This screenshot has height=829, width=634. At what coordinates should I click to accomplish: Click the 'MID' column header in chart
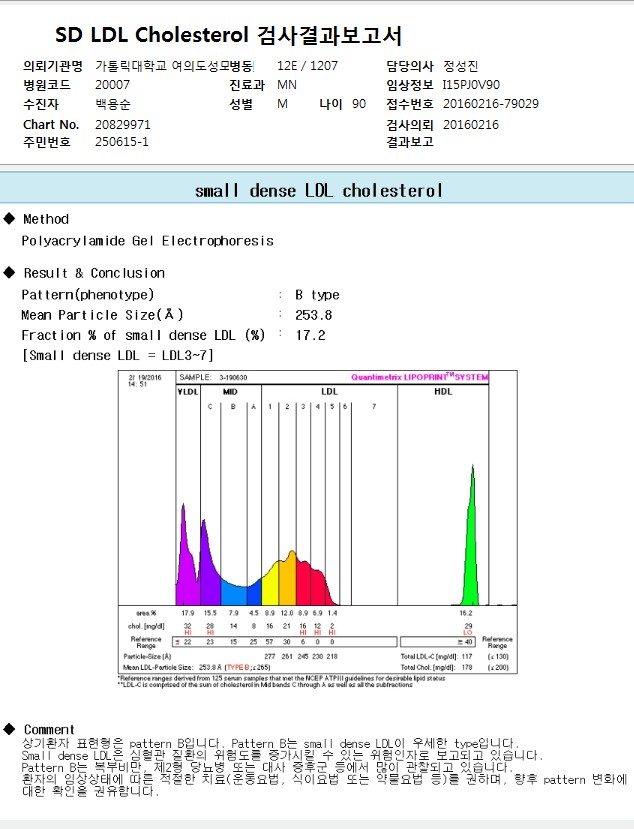tap(230, 392)
